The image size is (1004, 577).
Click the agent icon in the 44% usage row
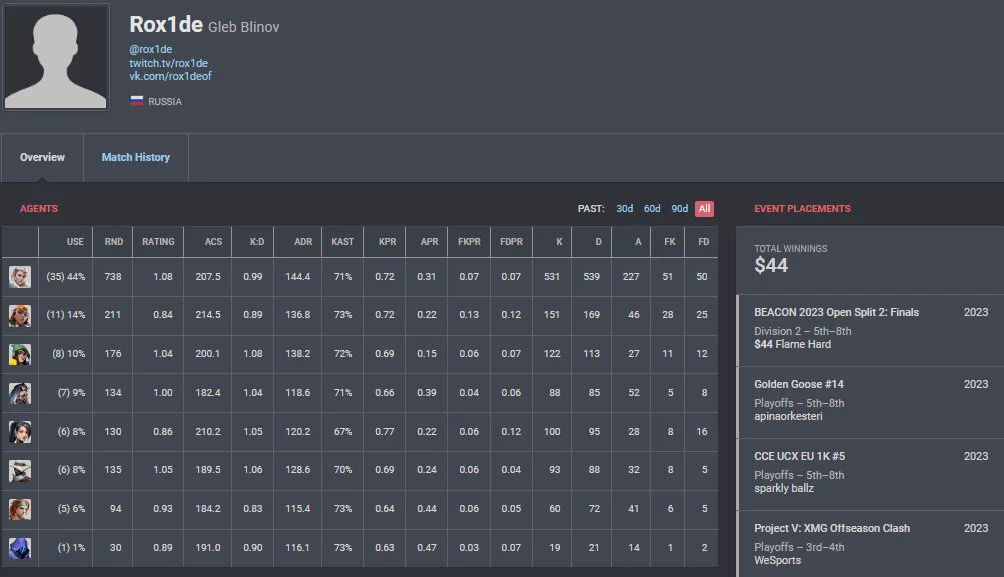click(x=20, y=277)
